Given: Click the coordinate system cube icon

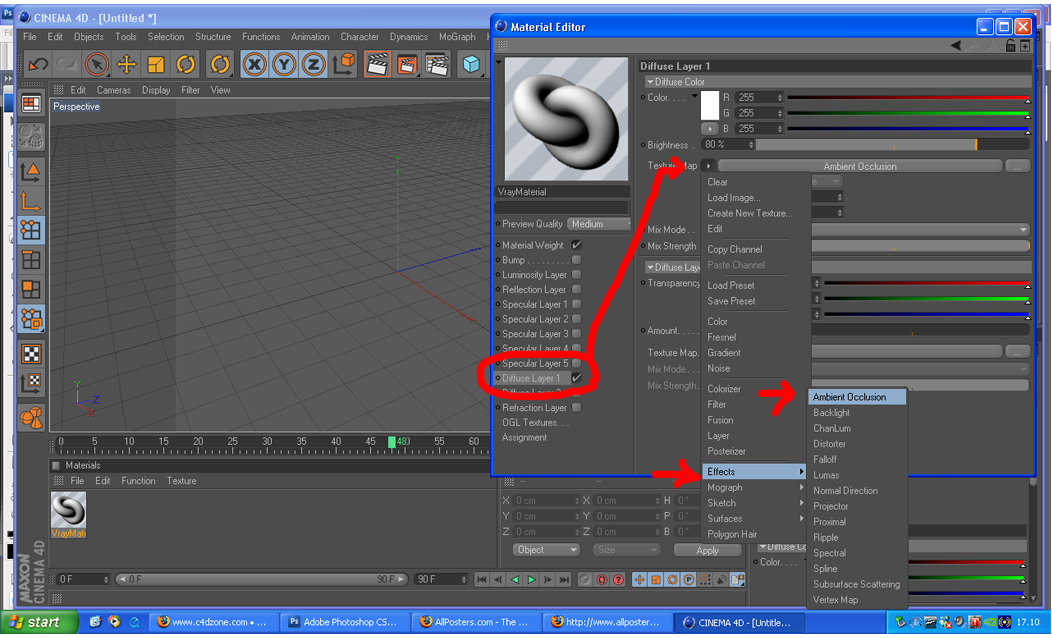Looking at the screenshot, I should [344, 64].
